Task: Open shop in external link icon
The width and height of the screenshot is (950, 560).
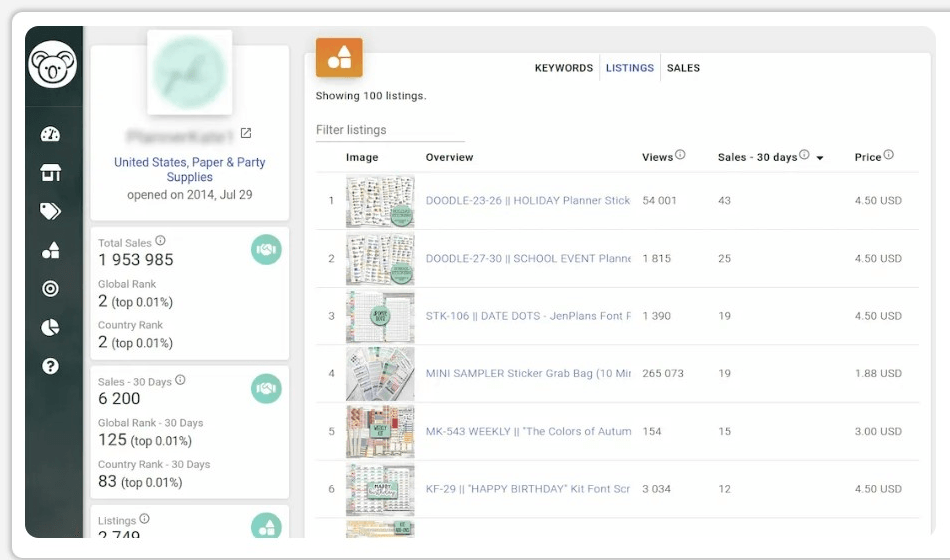Action: tap(246, 134)
